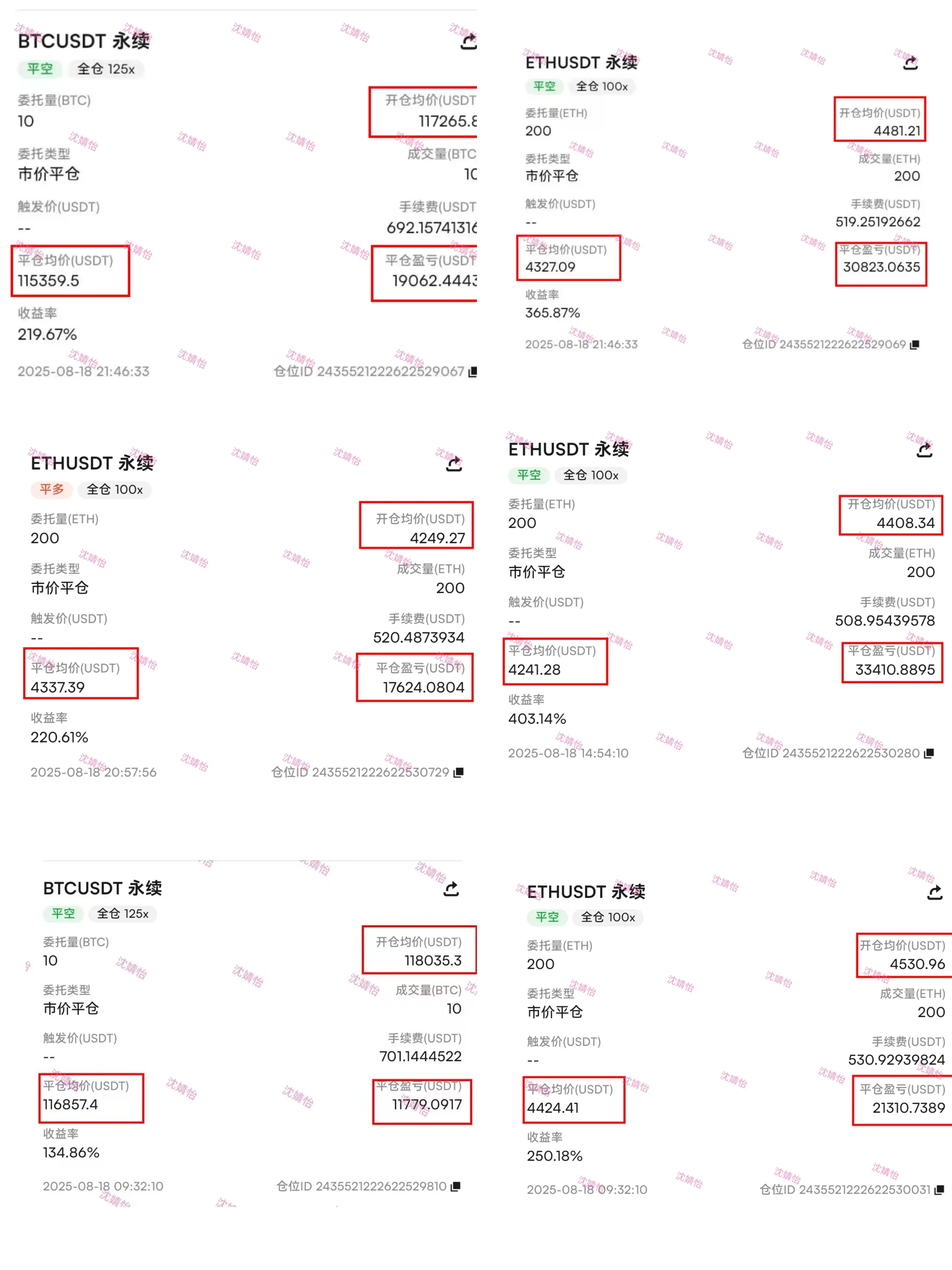Image resolution: width=952 pixels, height=1270 pixels.
Task: Copy position ID ending 529810
Action: coord(456,1186)
